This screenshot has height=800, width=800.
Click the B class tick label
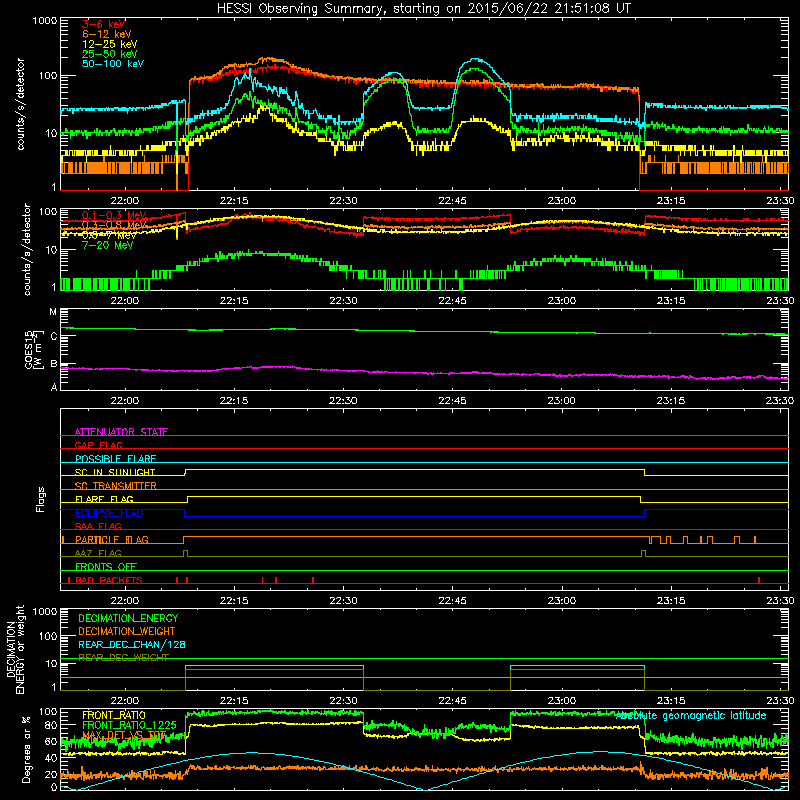(x=54, y=364)
